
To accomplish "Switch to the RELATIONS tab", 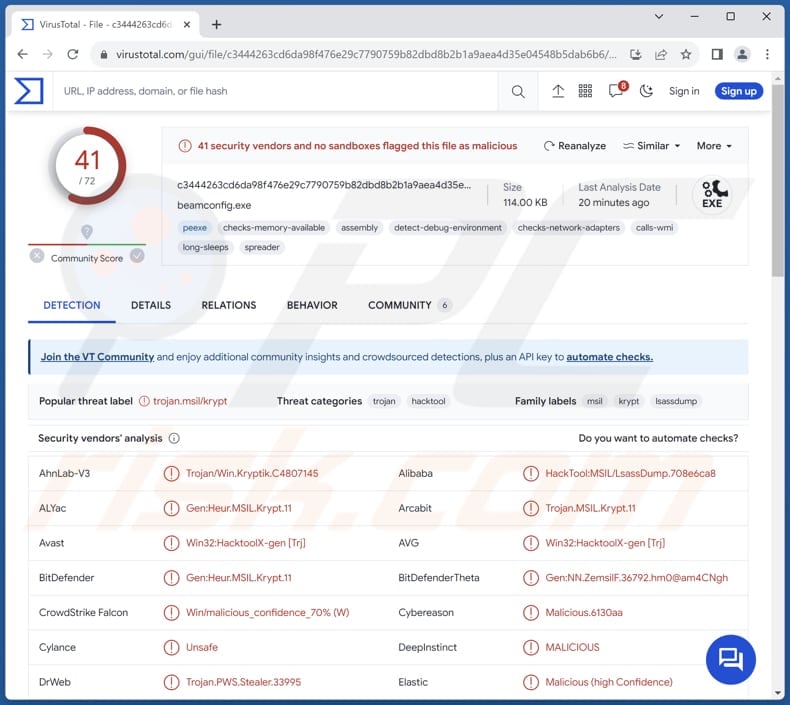I will tap(229, 305).
